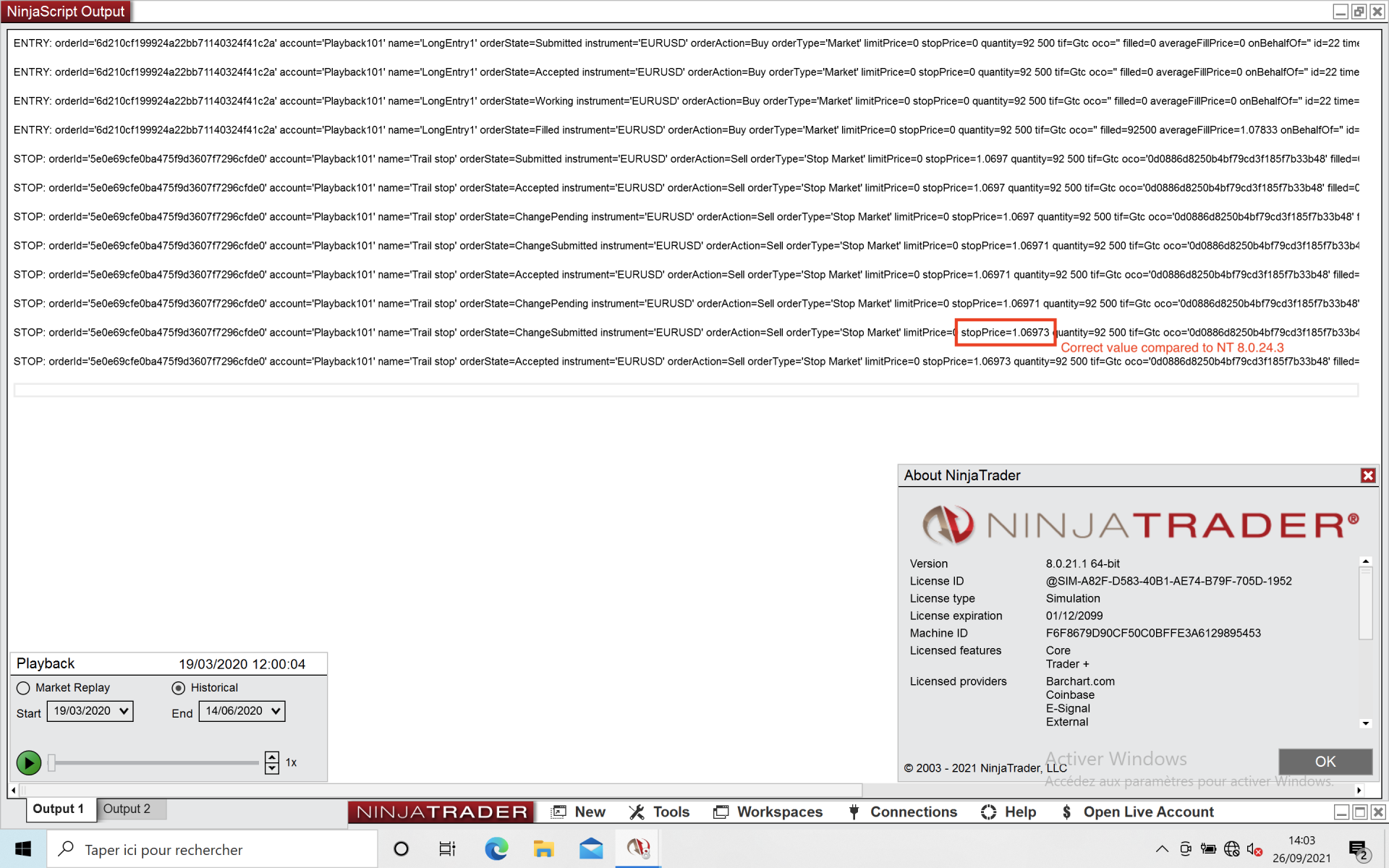This screenshot has width=1389, height=868.
Task: Click Open Live Account dollar icon
Action: click(x=1066, y=812)
